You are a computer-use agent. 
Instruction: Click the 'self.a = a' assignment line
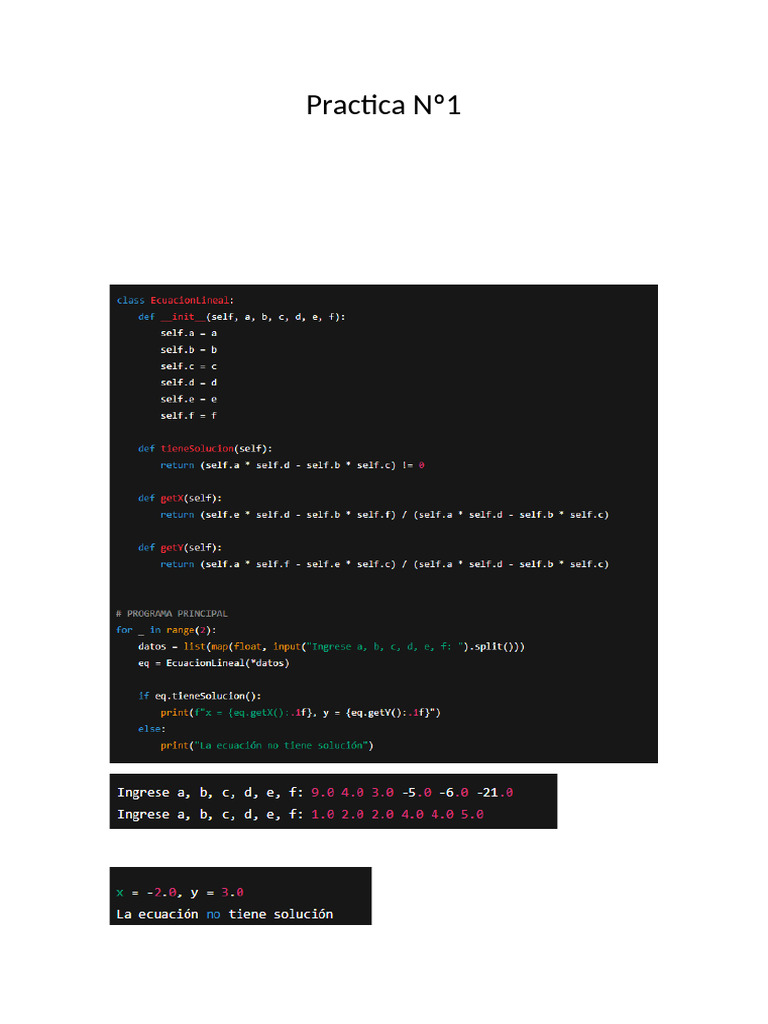[189, 333]
